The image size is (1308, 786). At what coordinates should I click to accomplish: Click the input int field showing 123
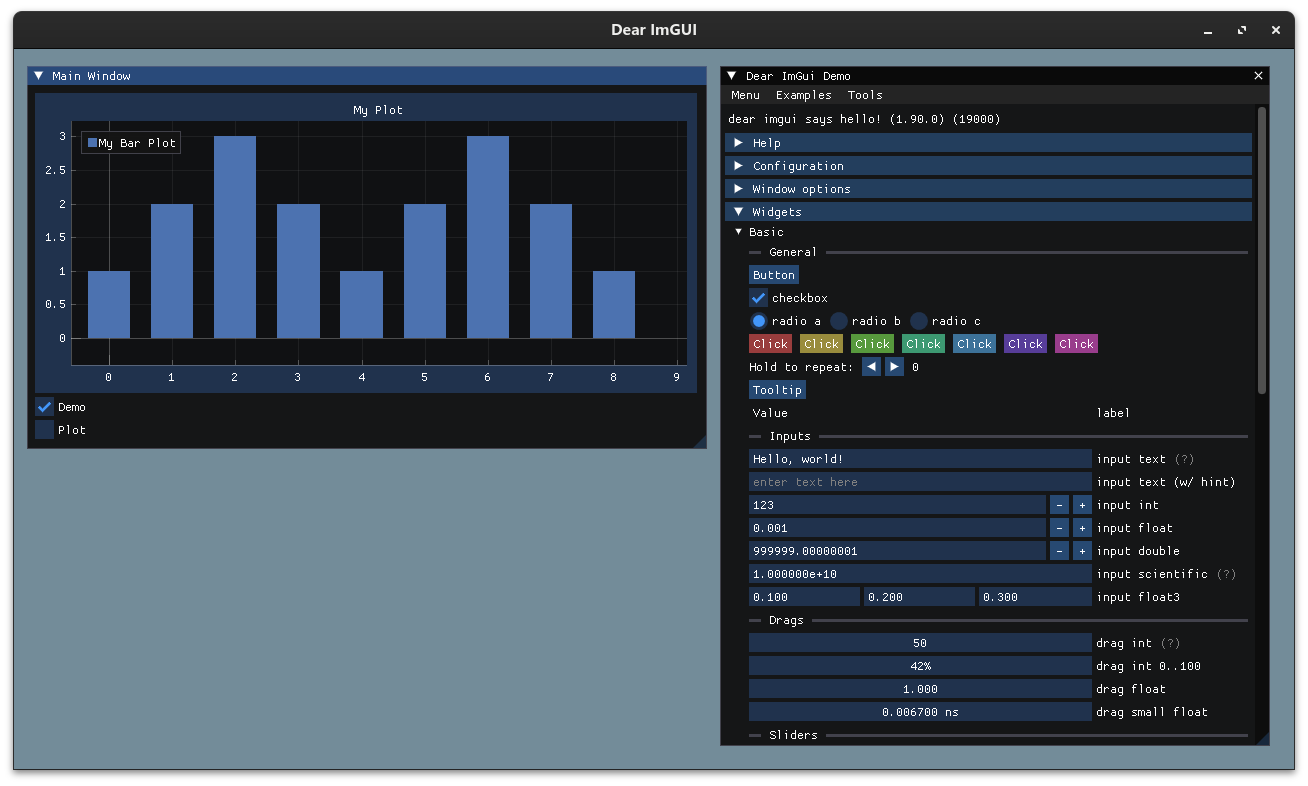[897, 505]
